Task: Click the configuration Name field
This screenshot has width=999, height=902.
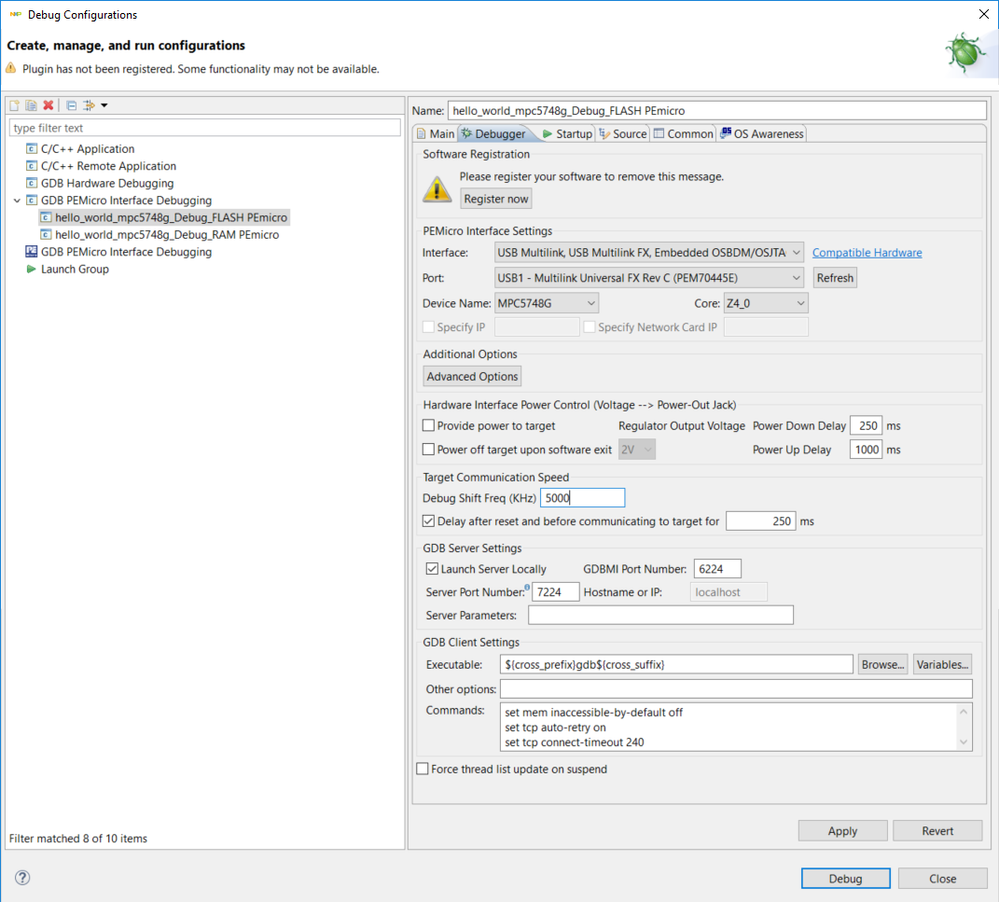Action: click(717, 110)
